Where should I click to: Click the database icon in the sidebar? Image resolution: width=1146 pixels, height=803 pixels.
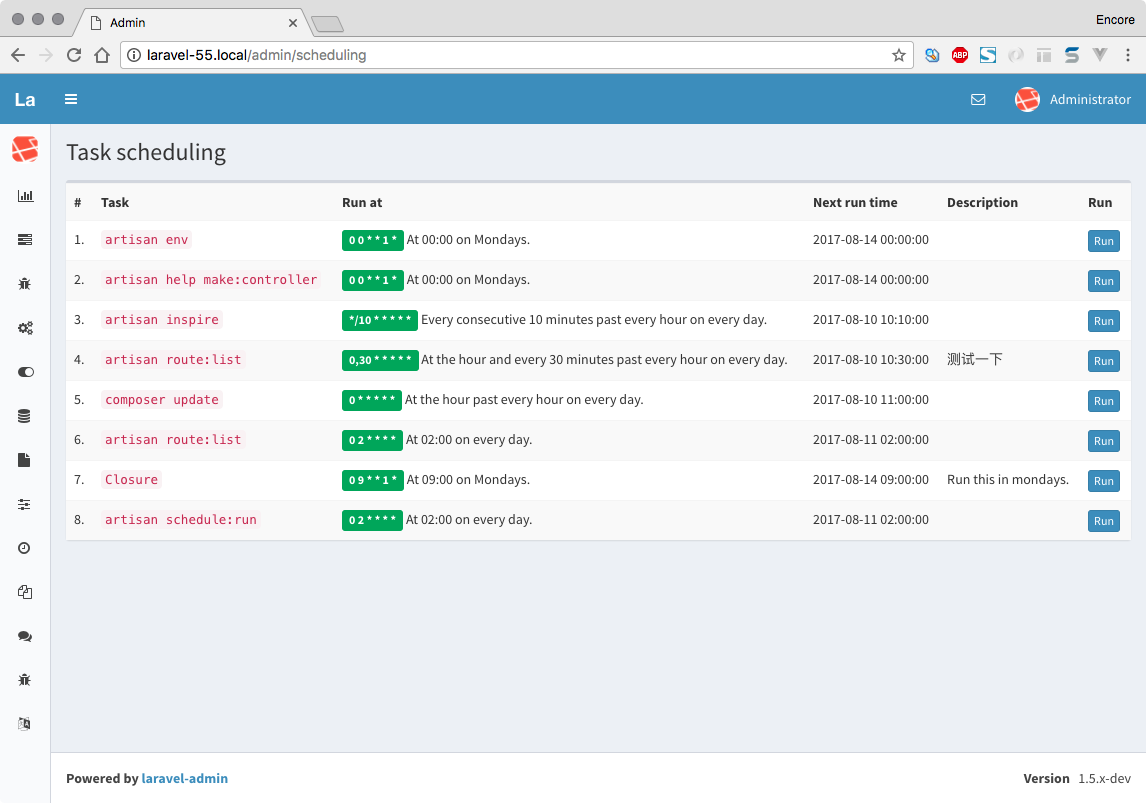coord(25,416)
